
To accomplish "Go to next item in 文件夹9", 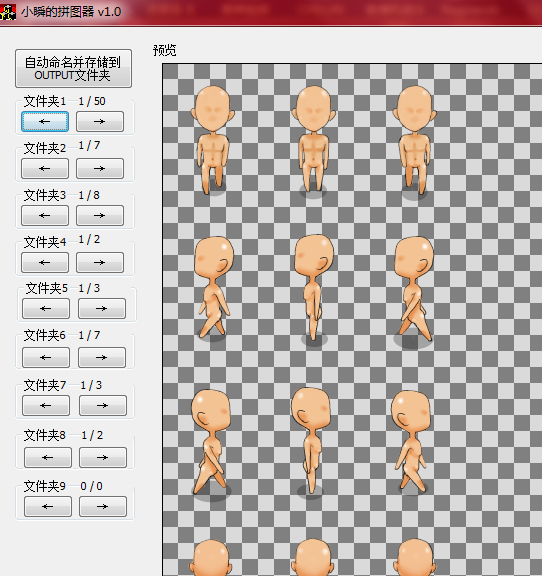I will coord(103,507).
